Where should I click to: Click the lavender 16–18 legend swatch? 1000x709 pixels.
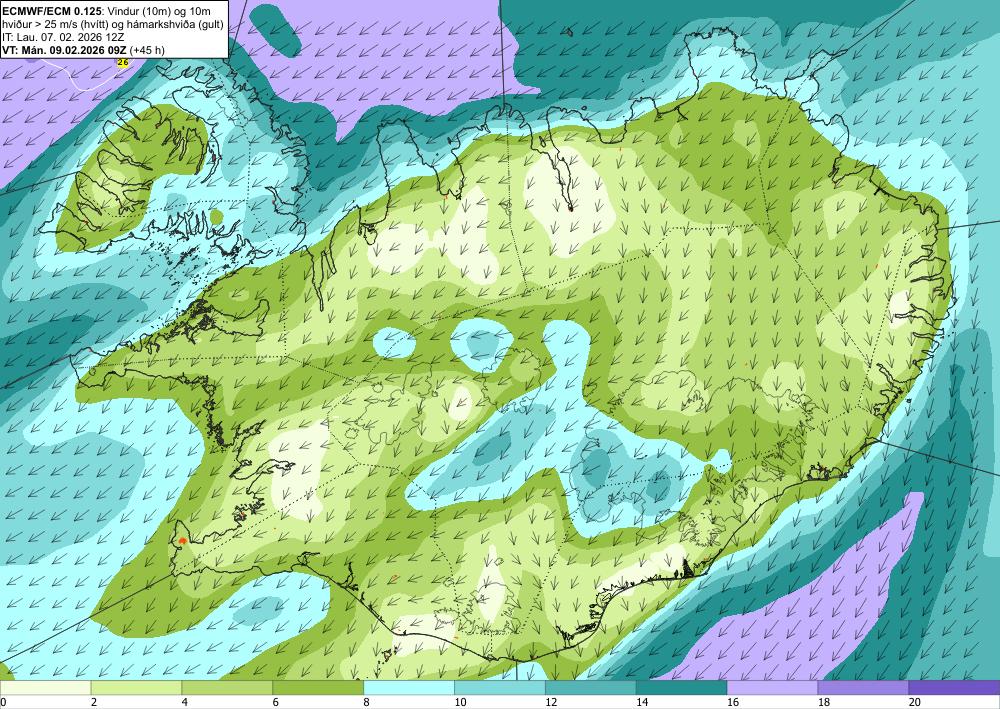tap(772, 687)
